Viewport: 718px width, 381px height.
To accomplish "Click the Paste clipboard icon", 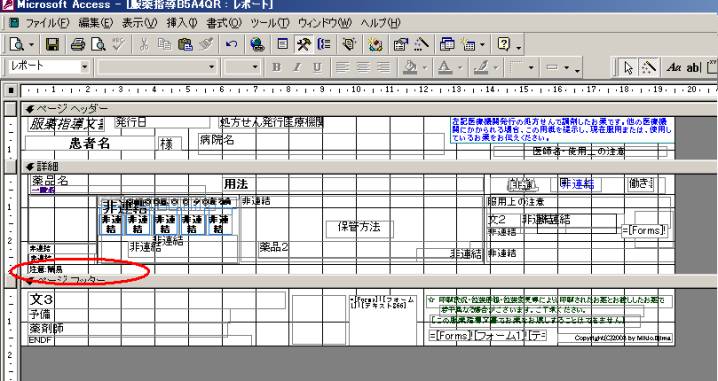I will [x=185, y=44].
